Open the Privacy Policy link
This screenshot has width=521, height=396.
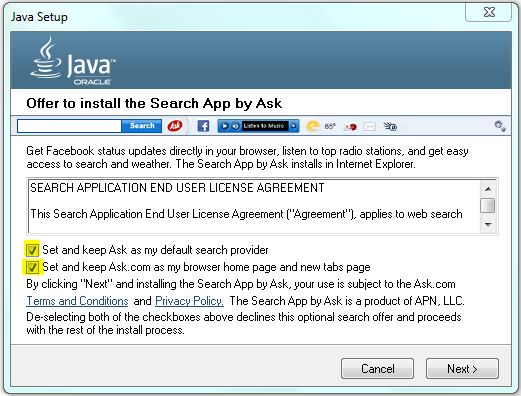point(189,301)
